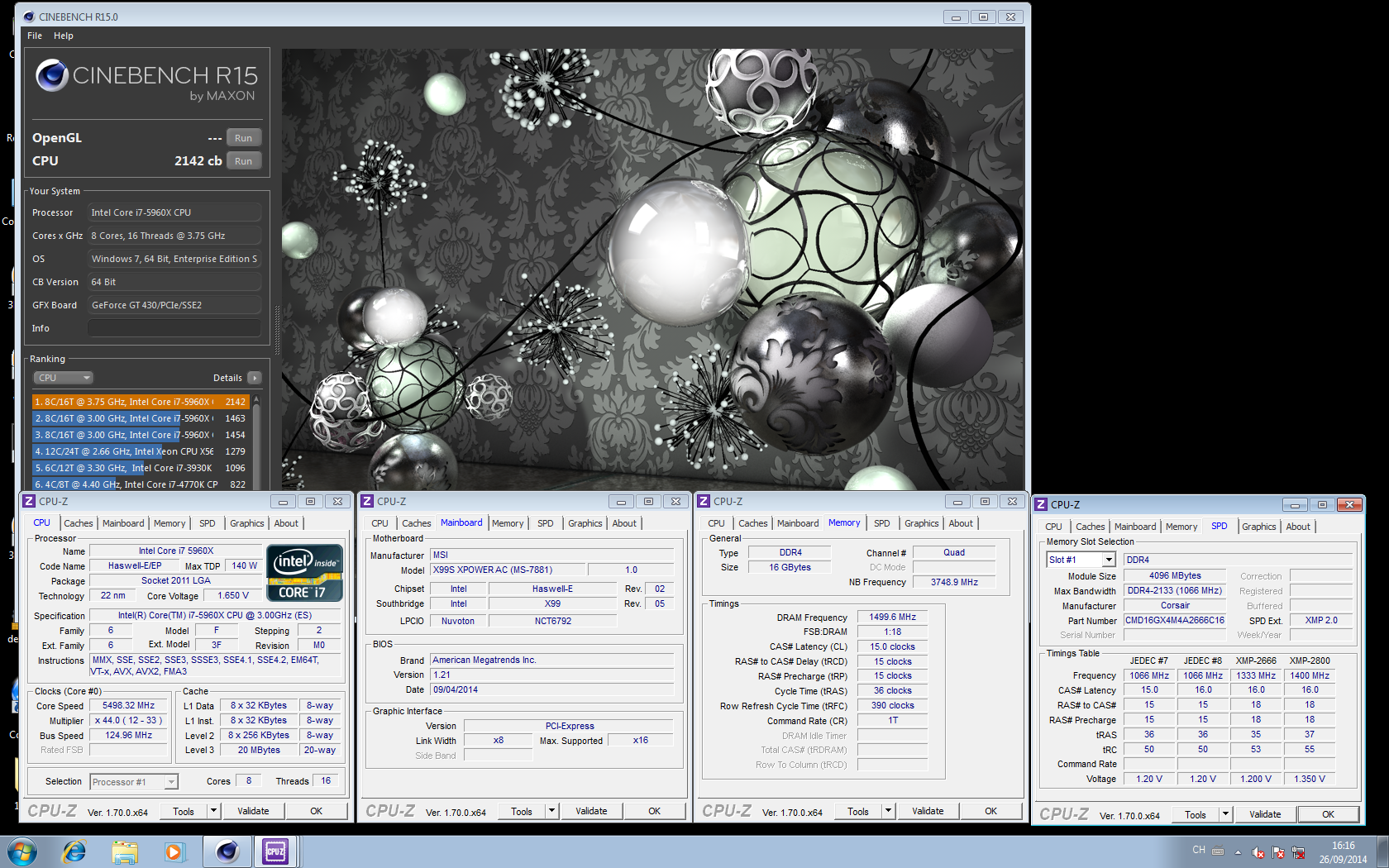
Task: Click GFX Board field GeForce GT 430
Action: pos(174,305)
